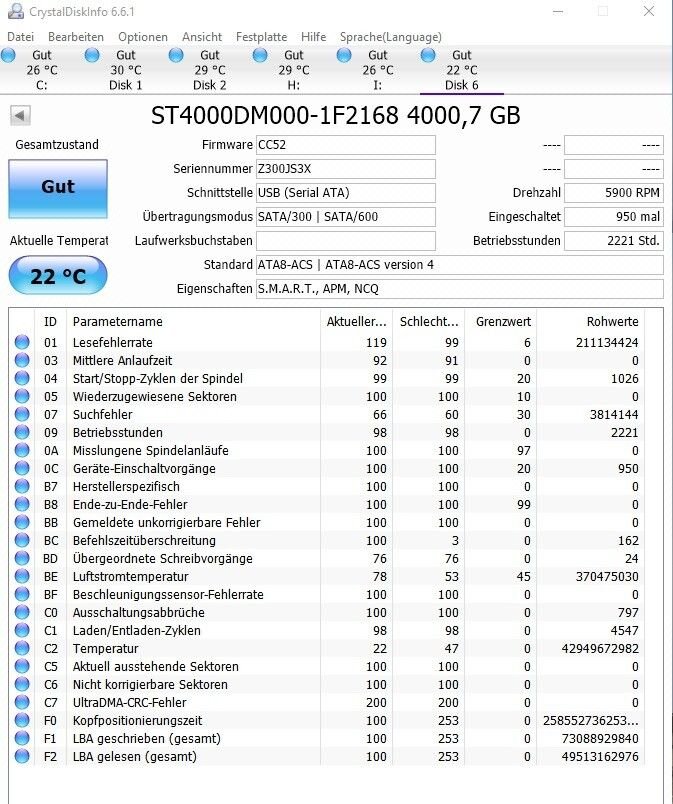The width and height of the screenshot is (673, 804).
Task: Click the empty Laufwerksbuchstaben field
Action: click(x=346, y=240)
